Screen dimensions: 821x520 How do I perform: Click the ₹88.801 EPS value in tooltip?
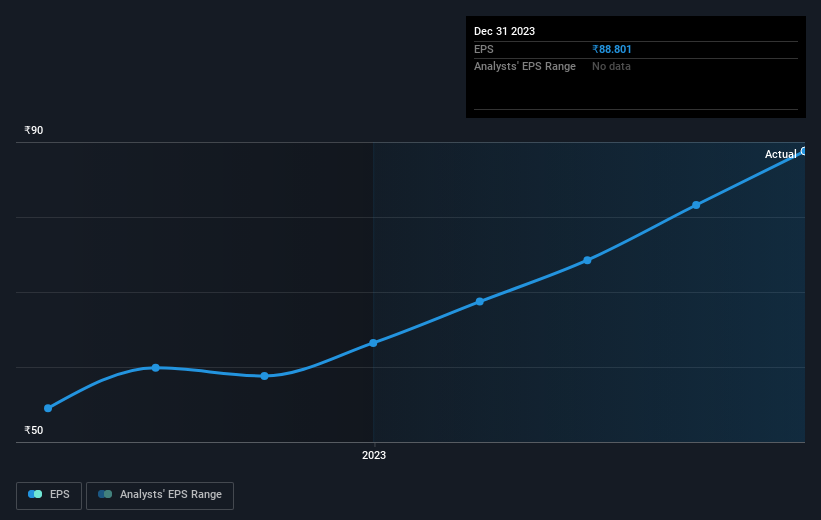tap(612, 49)
